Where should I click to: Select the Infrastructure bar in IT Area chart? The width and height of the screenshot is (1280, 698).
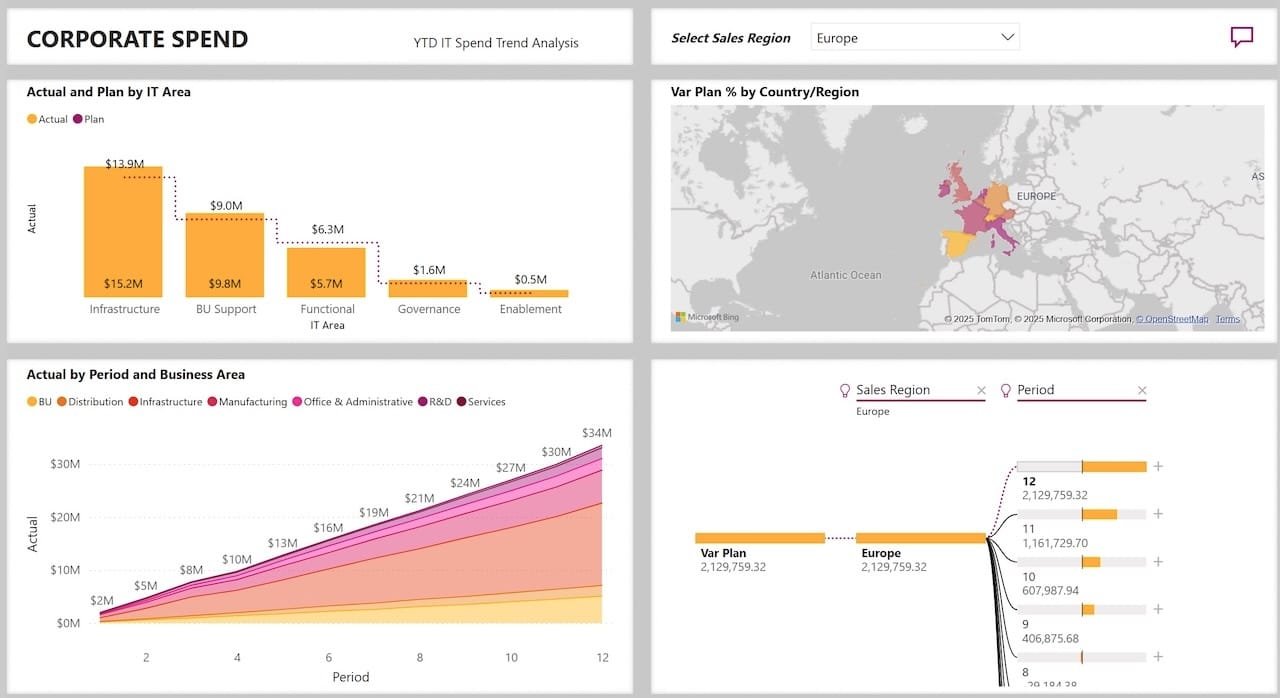click(123, 232)
